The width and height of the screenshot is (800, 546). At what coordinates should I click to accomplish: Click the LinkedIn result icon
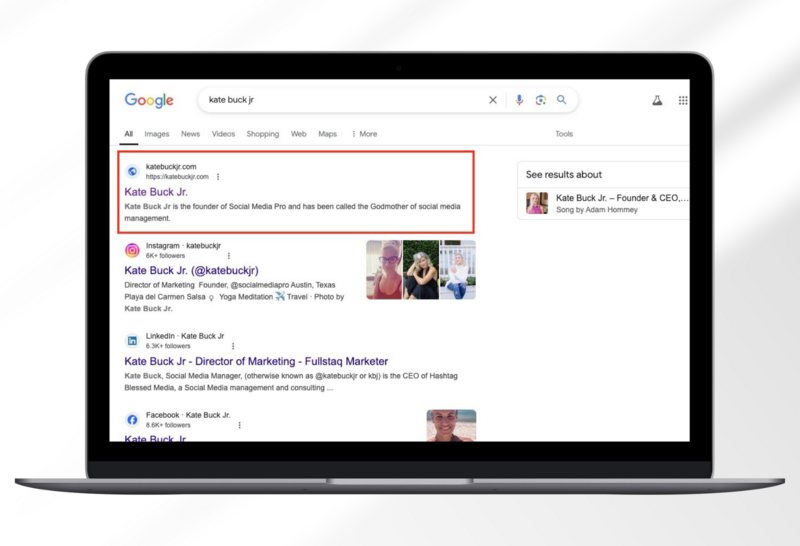[132, 340]
